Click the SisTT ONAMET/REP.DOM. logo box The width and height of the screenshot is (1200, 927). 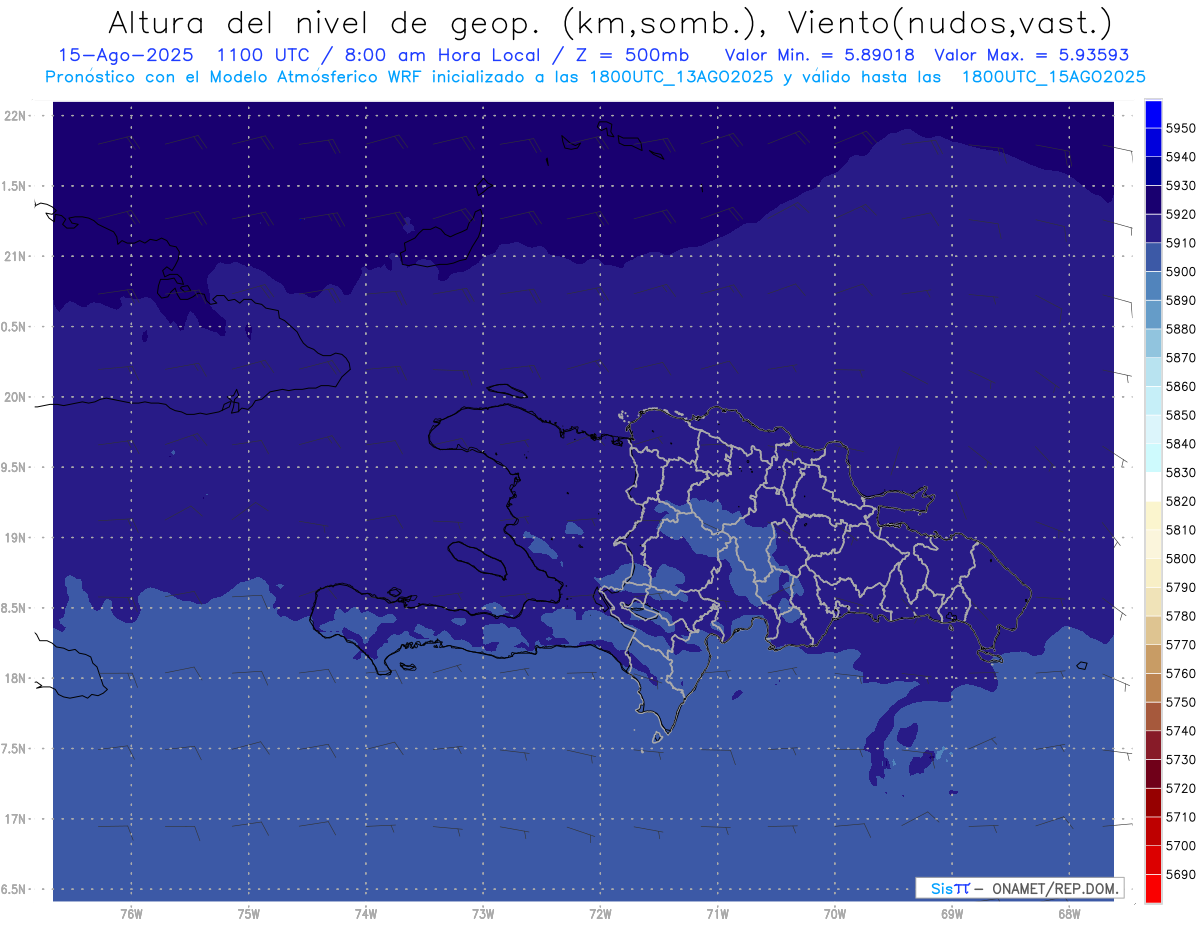[x=1019, y=888]
